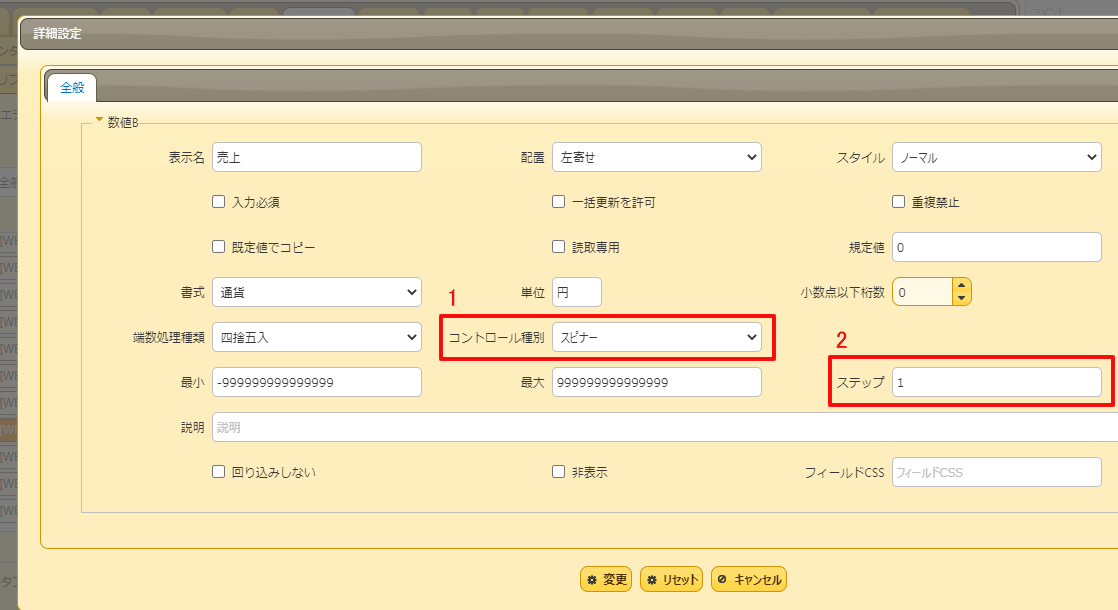Toggle the 回り込みしない checkbox
The image size is (1118, 610).
pyautogui.click(x=218, y=471)
